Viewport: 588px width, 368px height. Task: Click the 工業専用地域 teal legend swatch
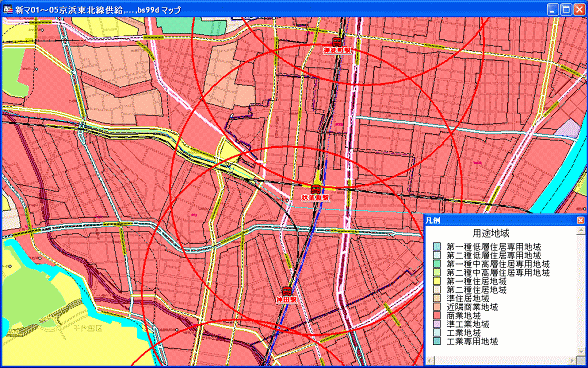437,341
